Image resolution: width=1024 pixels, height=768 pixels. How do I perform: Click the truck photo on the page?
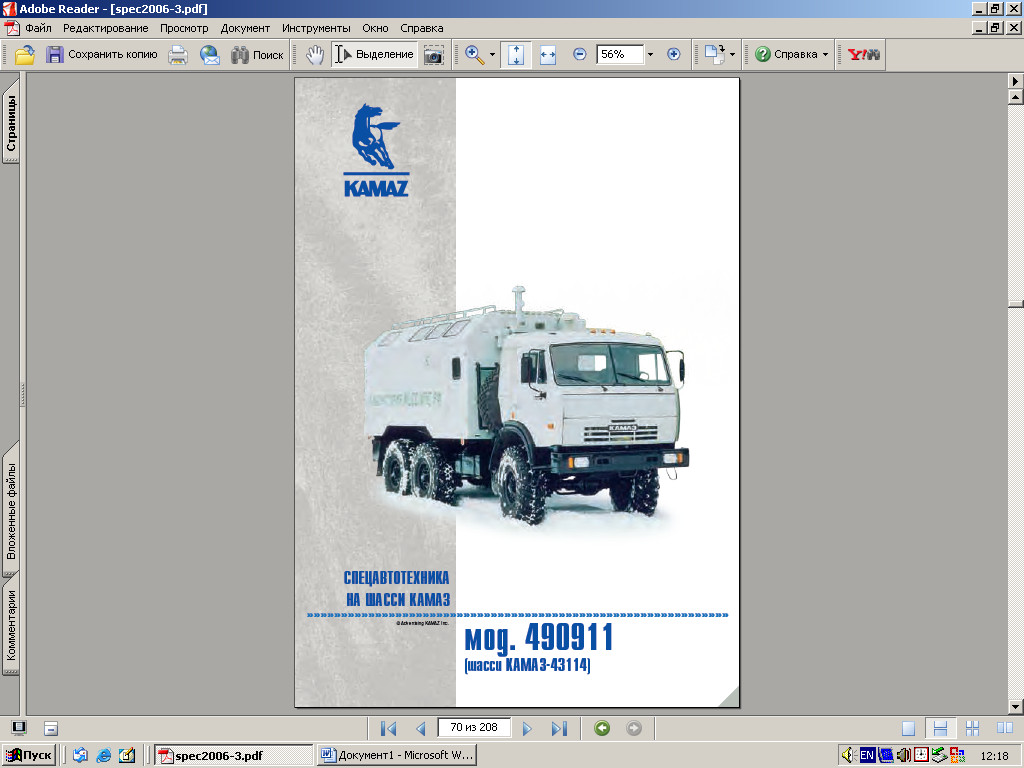point(526,406)
